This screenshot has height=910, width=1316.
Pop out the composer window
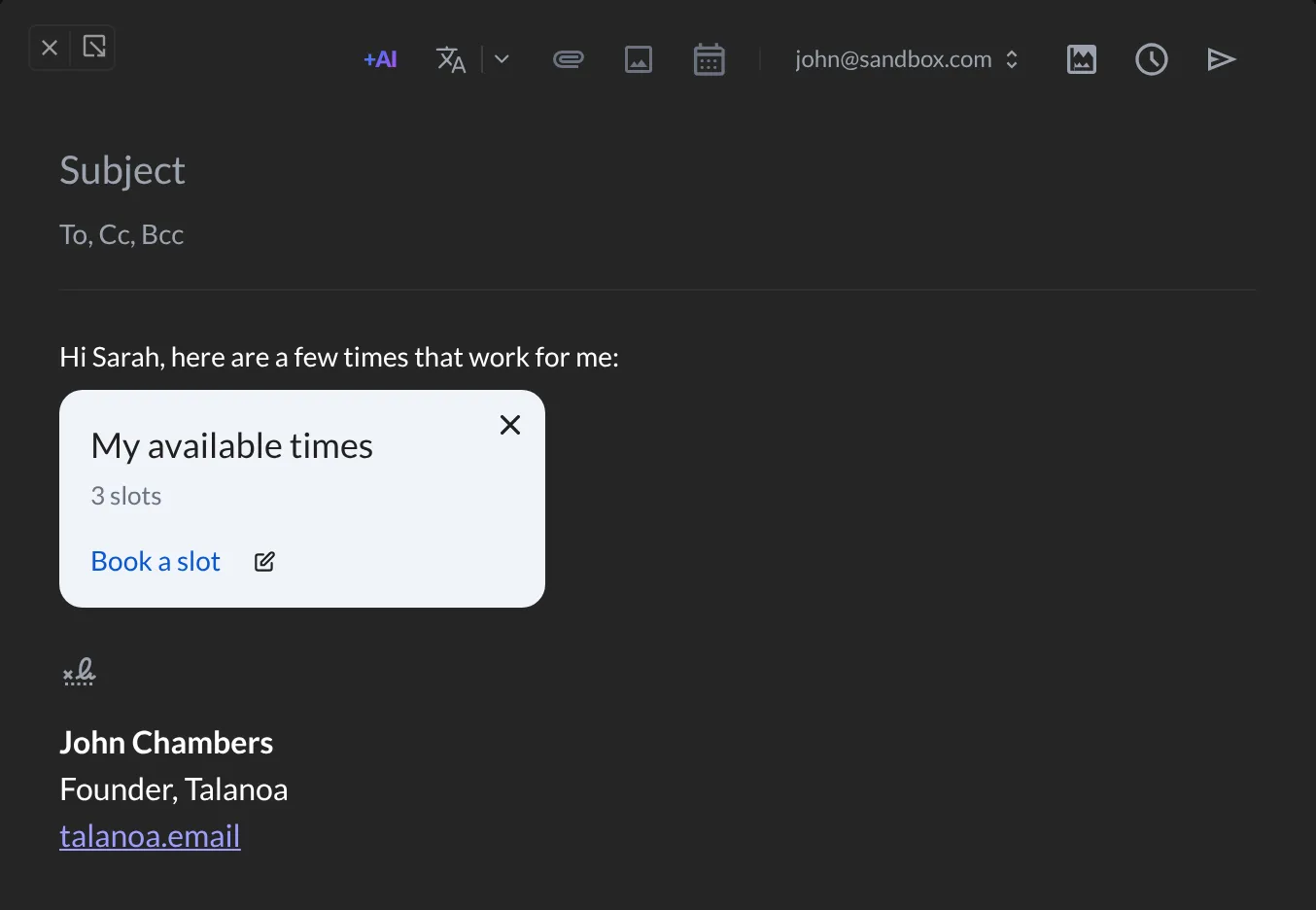[94, 47]
